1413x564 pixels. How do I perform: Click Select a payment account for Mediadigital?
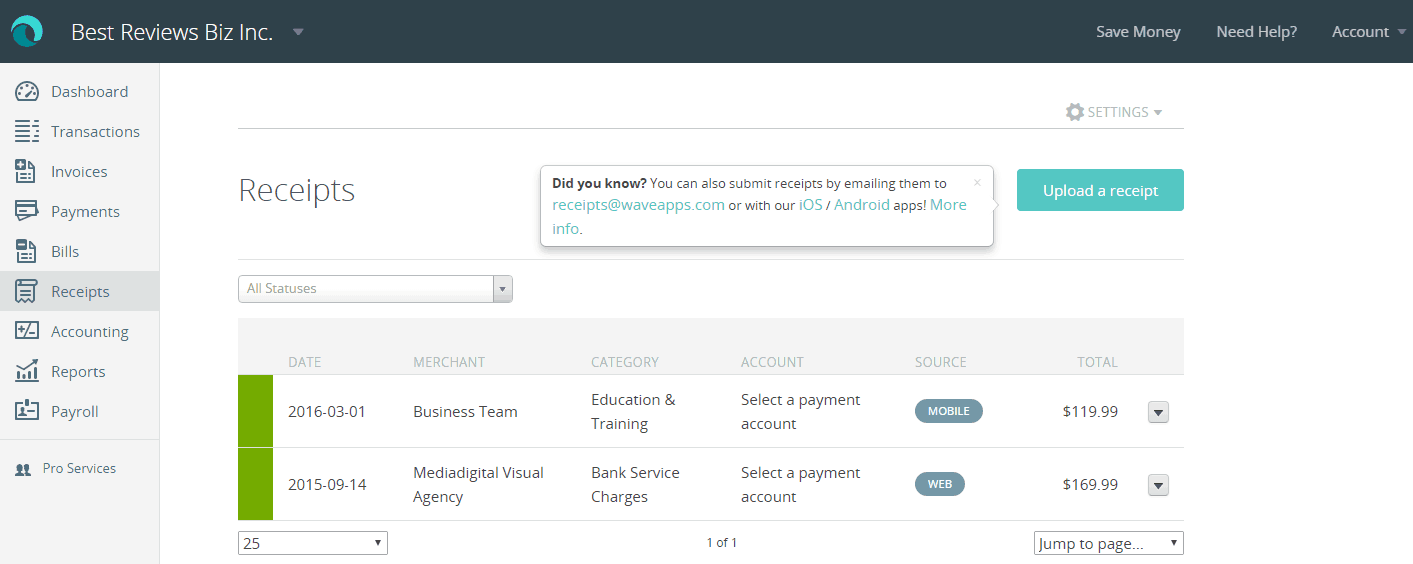[x=800, y=484]
